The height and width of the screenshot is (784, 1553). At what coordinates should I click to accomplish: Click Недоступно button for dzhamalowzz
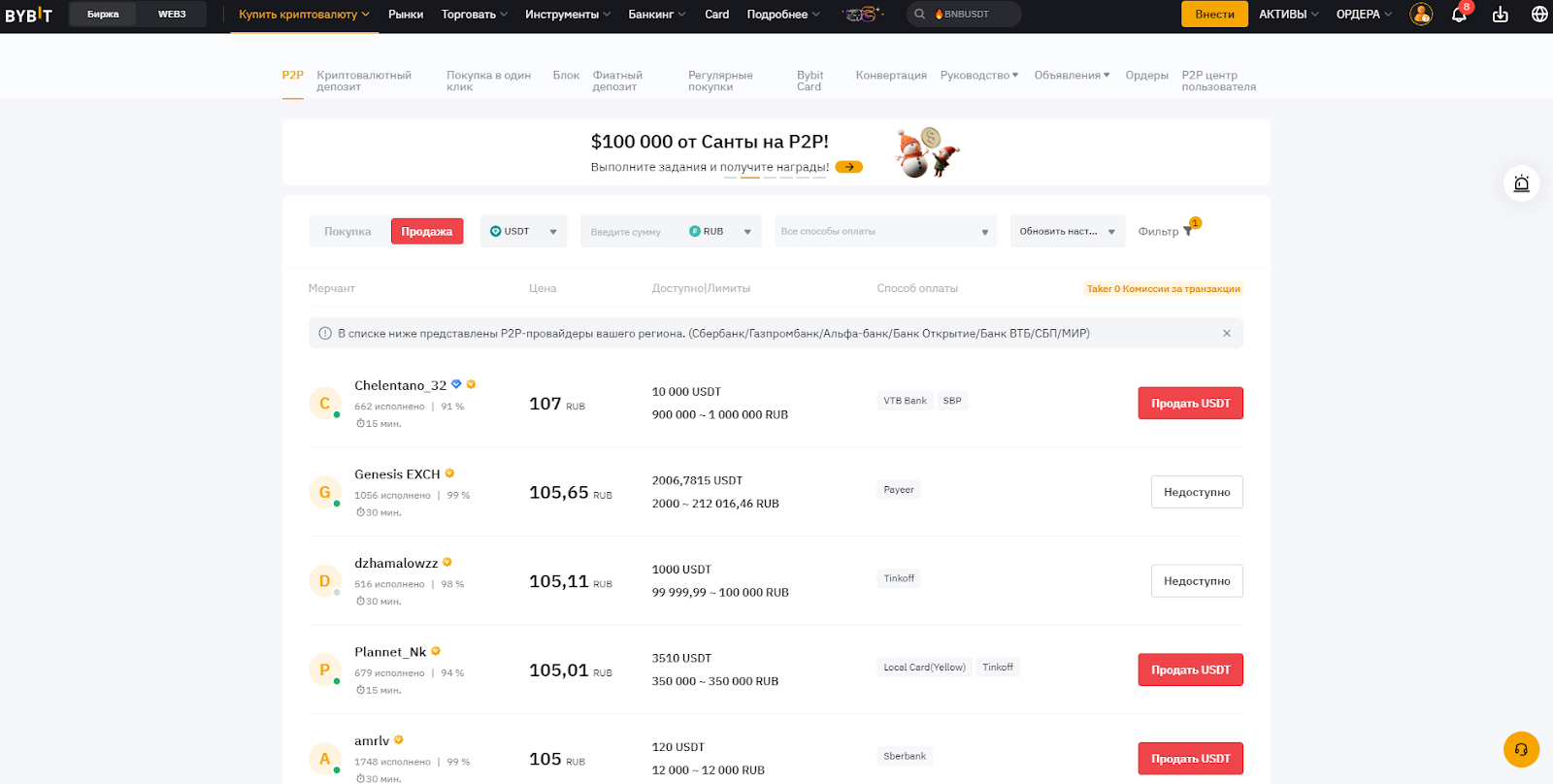click(1197, 580)
